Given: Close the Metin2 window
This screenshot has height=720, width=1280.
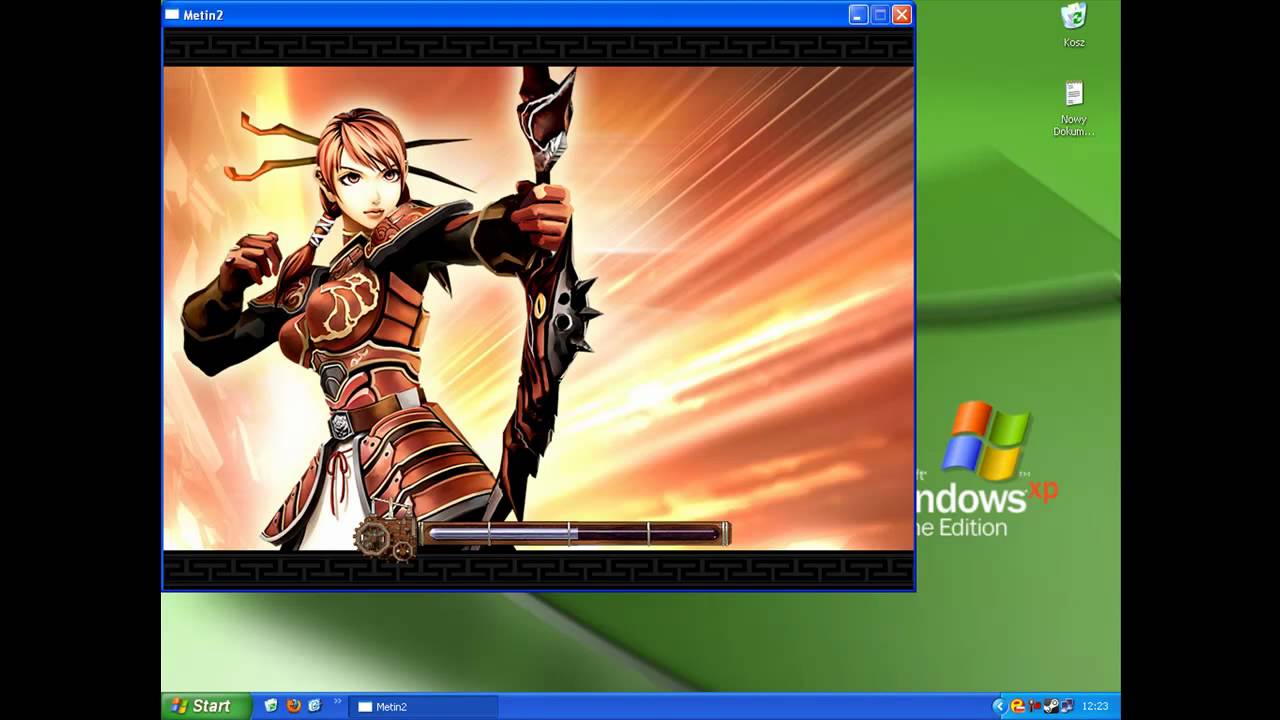Looking at the screenshot, I should 902,15.
